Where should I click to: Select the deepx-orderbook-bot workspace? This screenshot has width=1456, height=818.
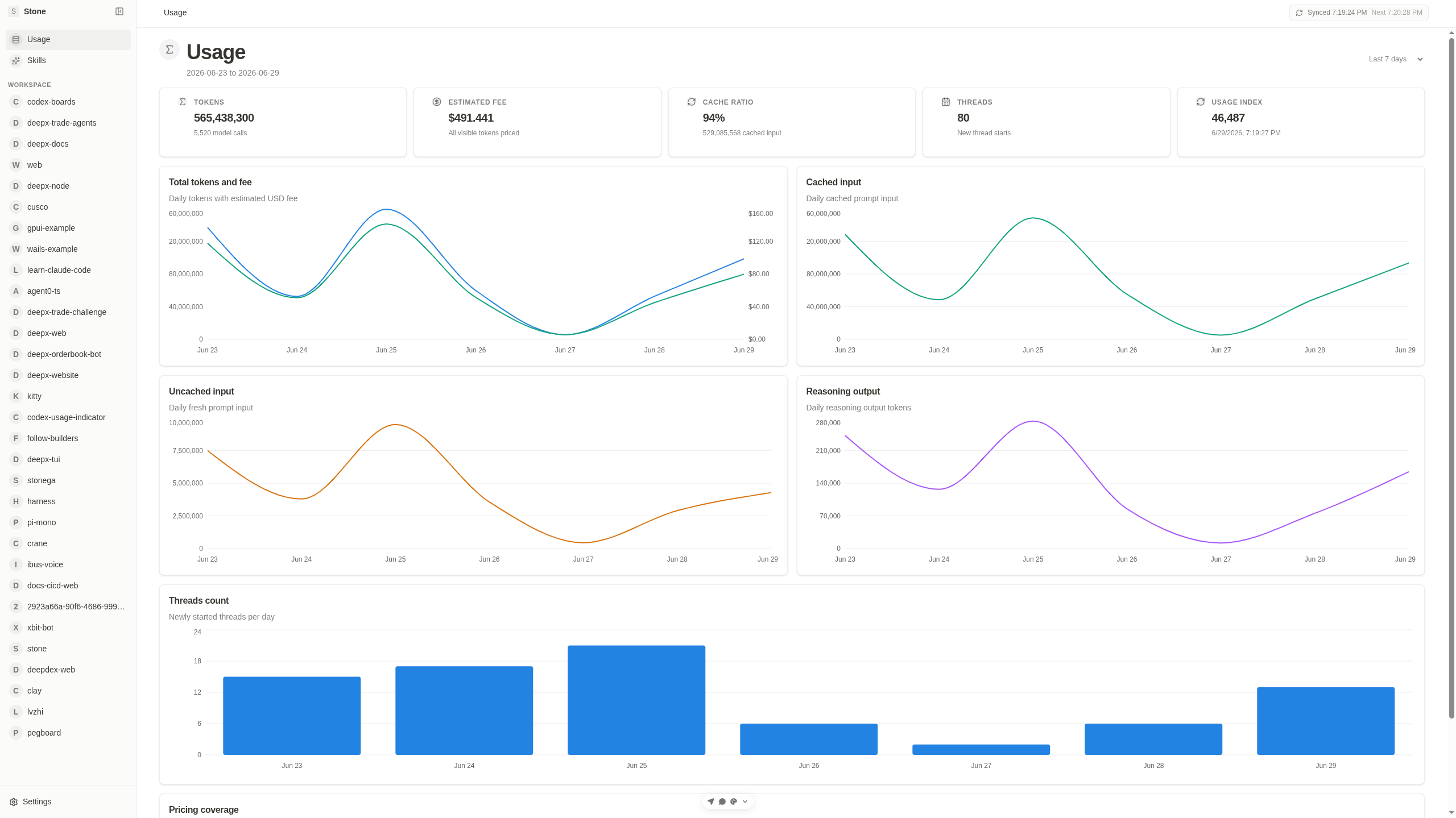click(x=68, y=354)
